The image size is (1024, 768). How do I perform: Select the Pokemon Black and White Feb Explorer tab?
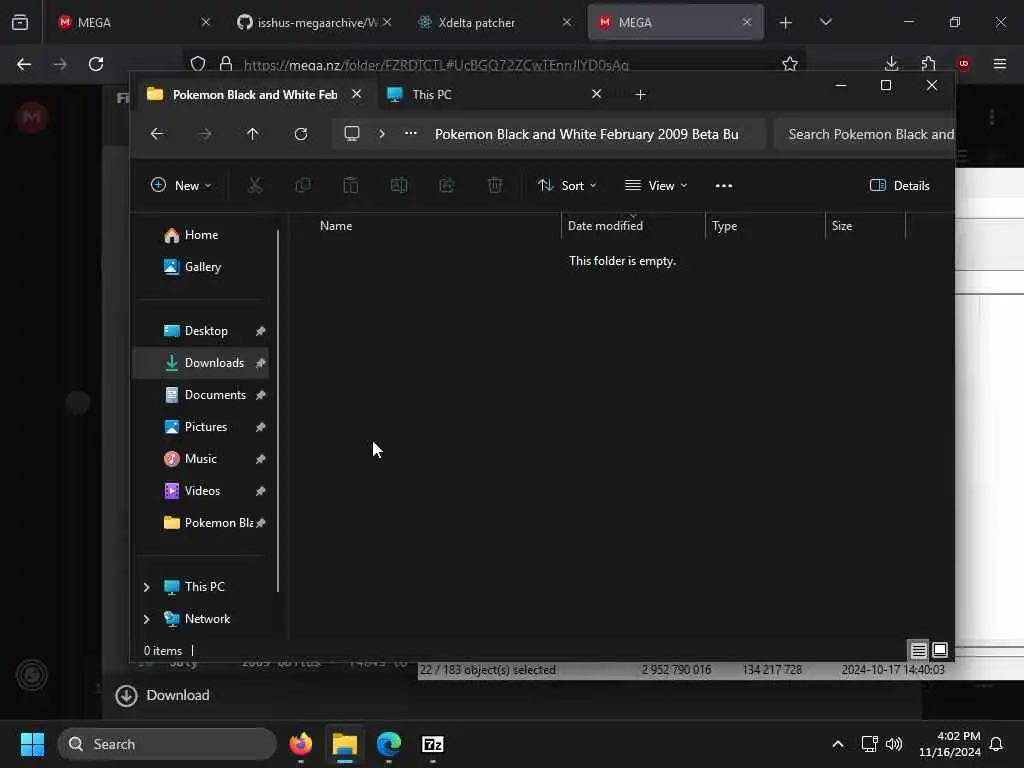[x=254, y=95]
